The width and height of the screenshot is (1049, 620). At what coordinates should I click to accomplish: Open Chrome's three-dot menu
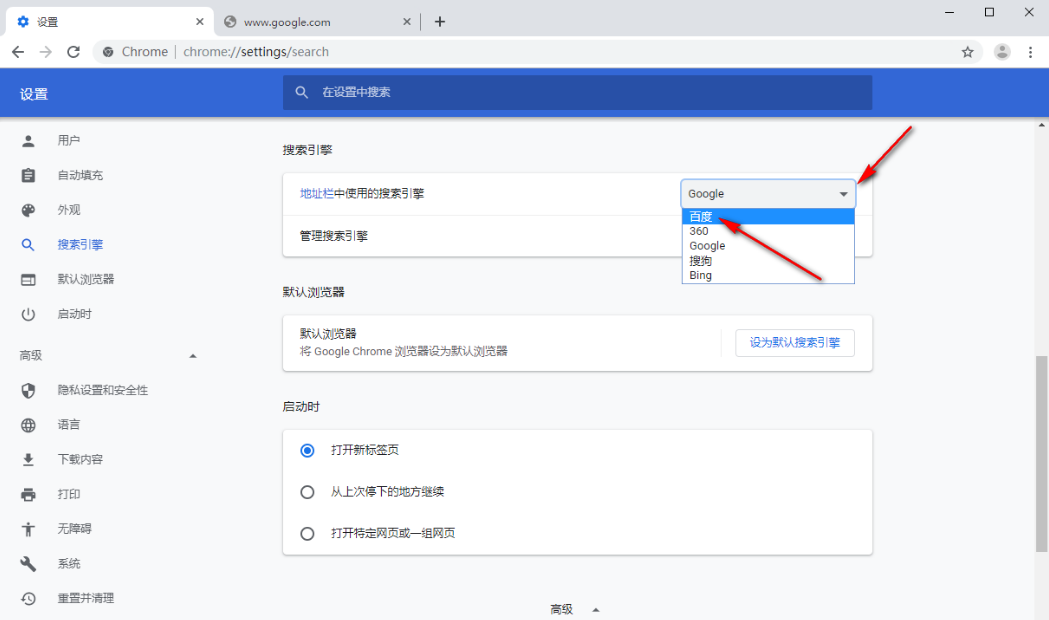1030,52
